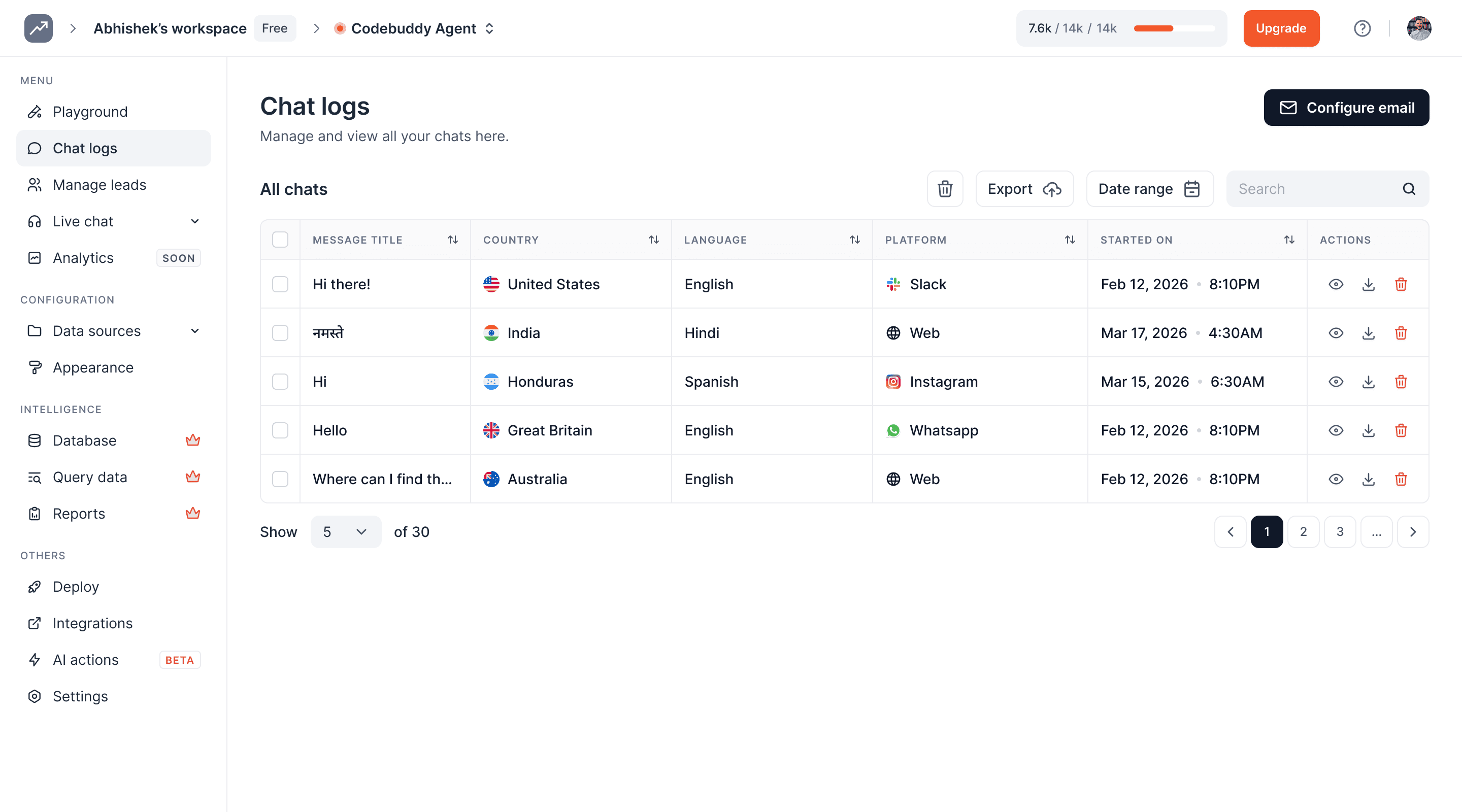
Task: Go to Integrations in sidebar
Action: [x=92, y=623]
